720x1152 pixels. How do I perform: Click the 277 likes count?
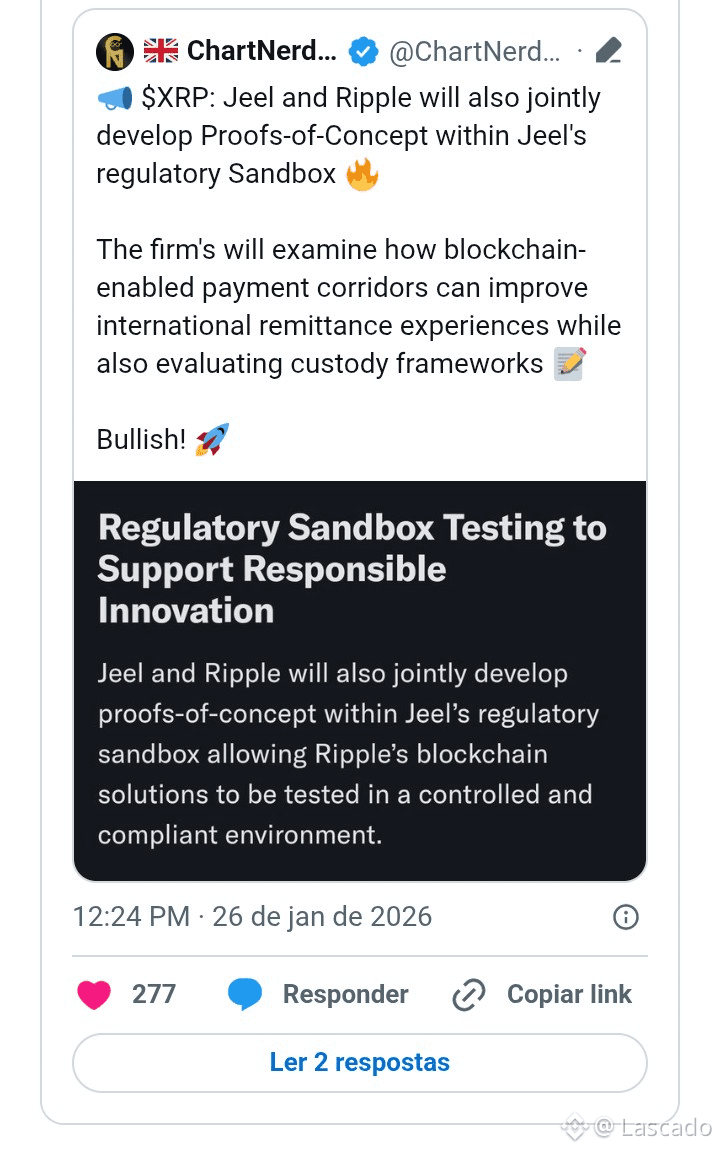pos(154,994)
